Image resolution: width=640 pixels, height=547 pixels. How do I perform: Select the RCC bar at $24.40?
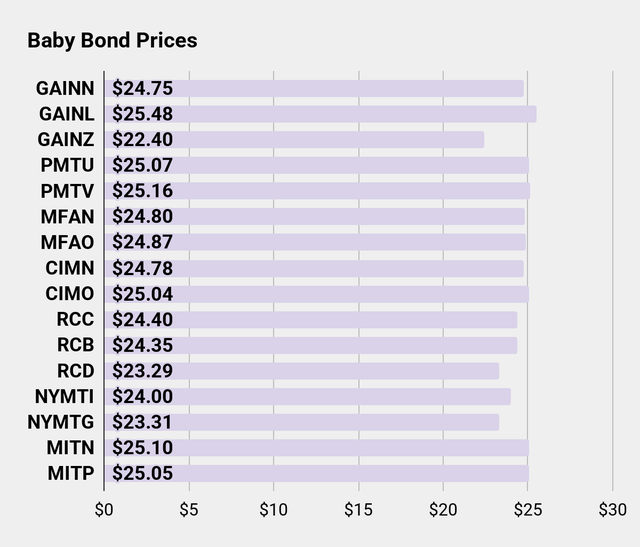pyautogui.click(x=311, y=319)
